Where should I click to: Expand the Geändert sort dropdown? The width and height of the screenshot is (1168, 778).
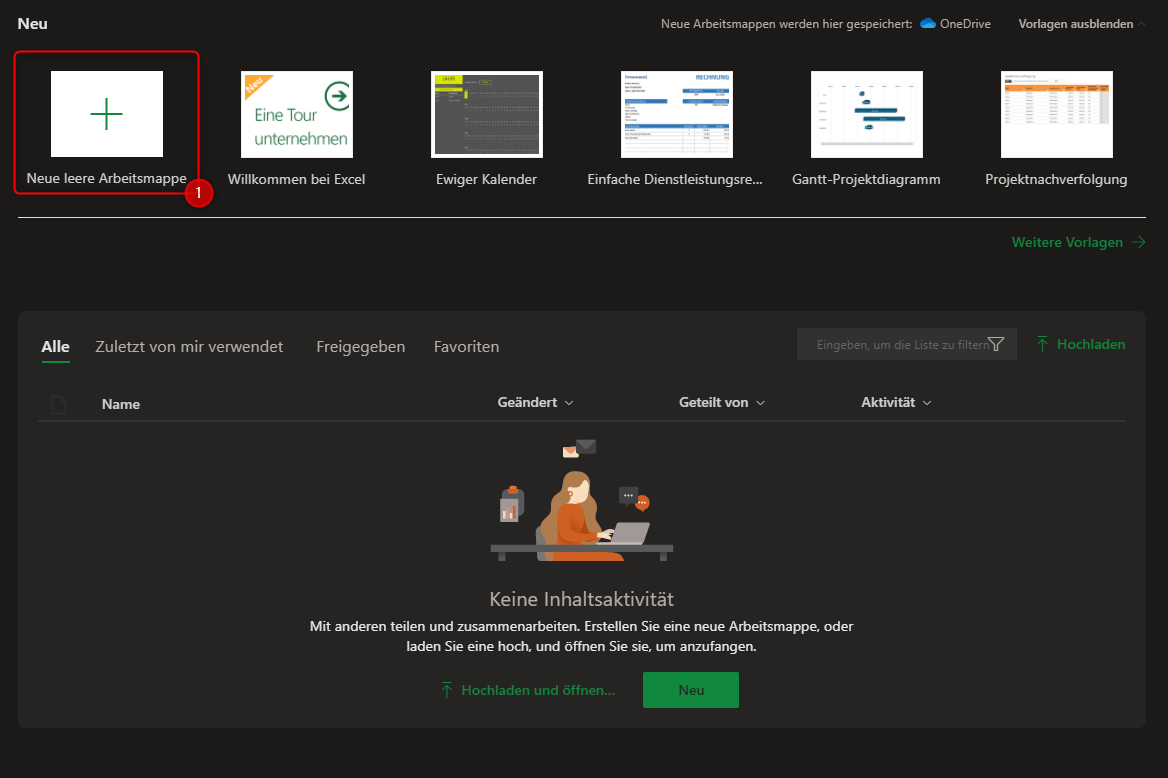[x=535, y=402]
